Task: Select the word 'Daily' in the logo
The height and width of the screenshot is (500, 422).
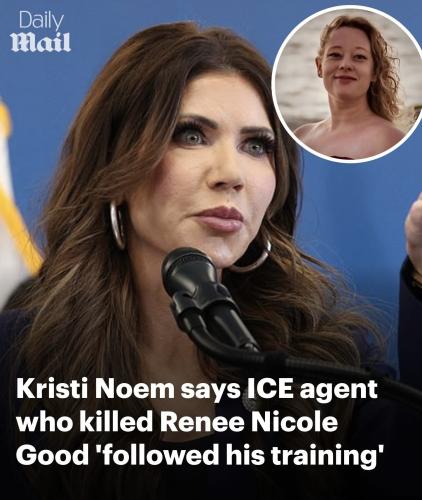Action: click(41, 21)
